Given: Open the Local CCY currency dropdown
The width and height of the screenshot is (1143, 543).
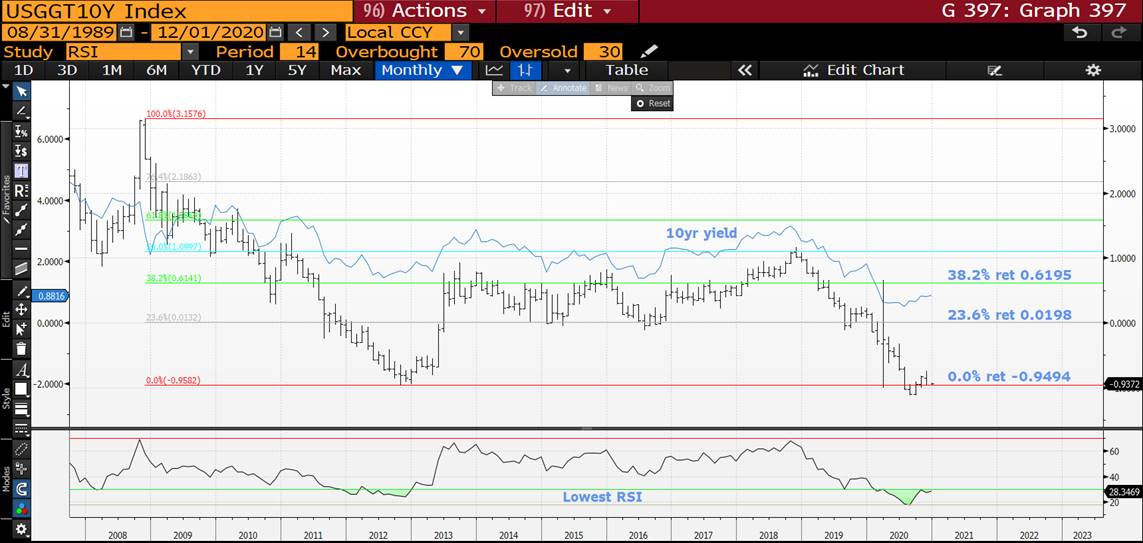Looking at the screenshot, I should [x=460, y=32].
